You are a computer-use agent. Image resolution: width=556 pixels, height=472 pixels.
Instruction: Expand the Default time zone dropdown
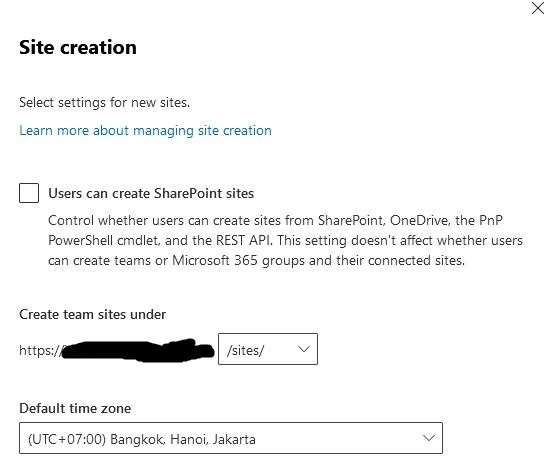(x=231, y=438)
